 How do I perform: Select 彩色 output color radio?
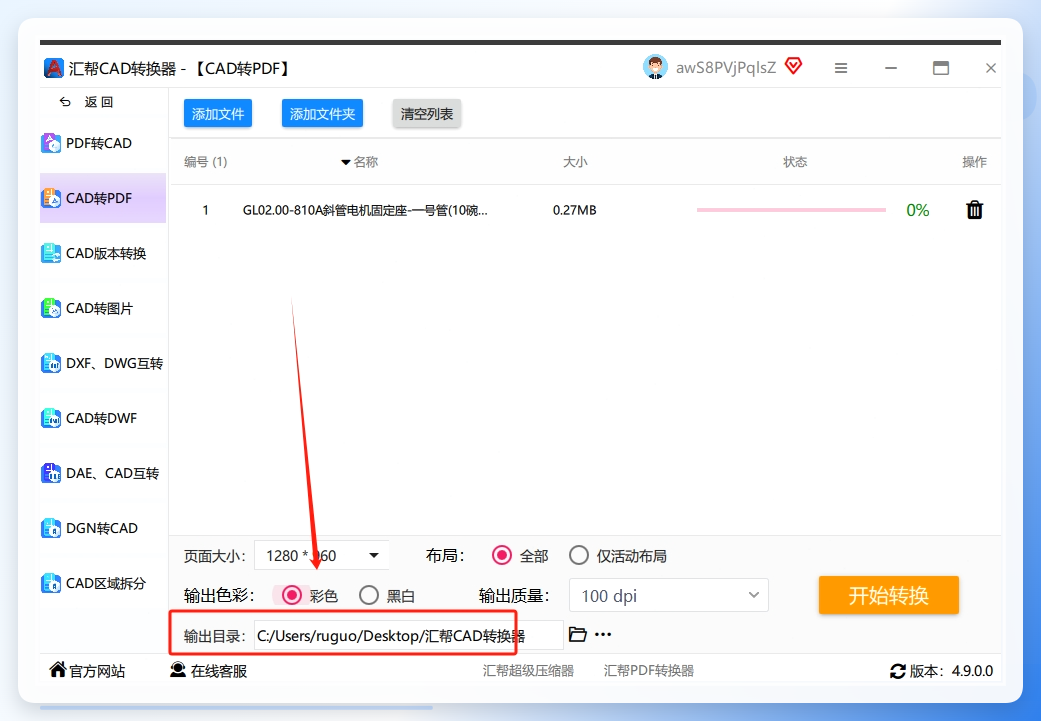tap(291, 595)
